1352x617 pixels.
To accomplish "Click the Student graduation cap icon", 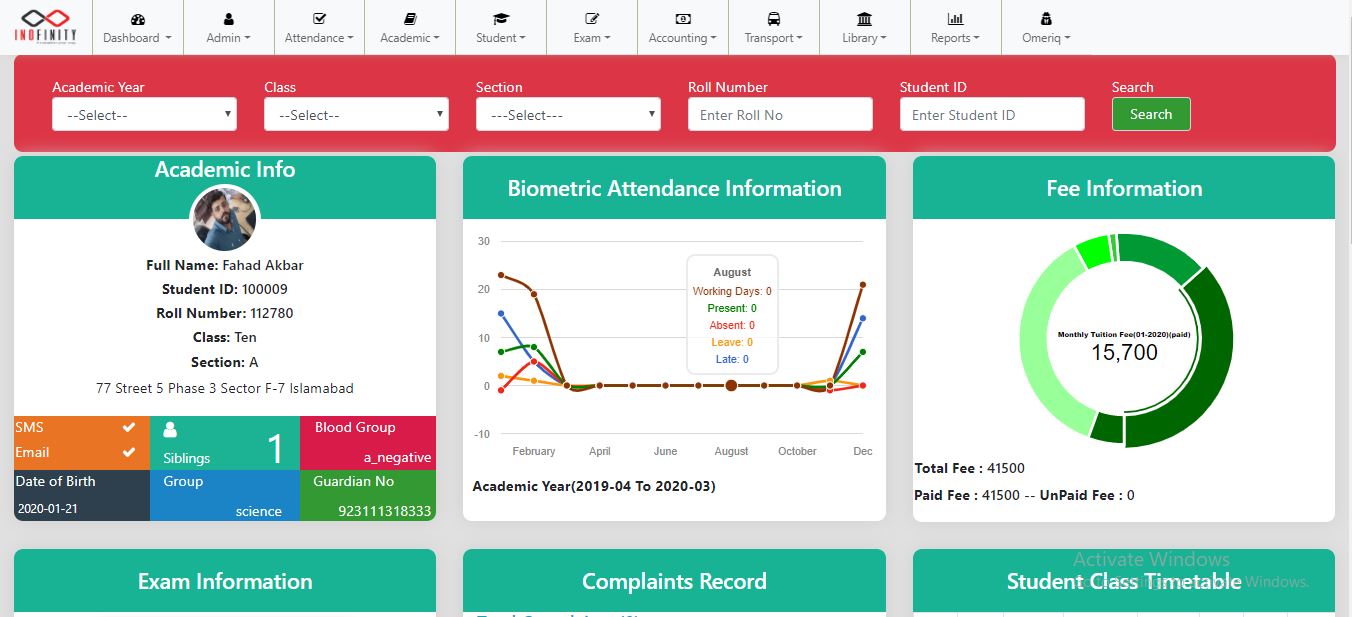I will [501, 19].
